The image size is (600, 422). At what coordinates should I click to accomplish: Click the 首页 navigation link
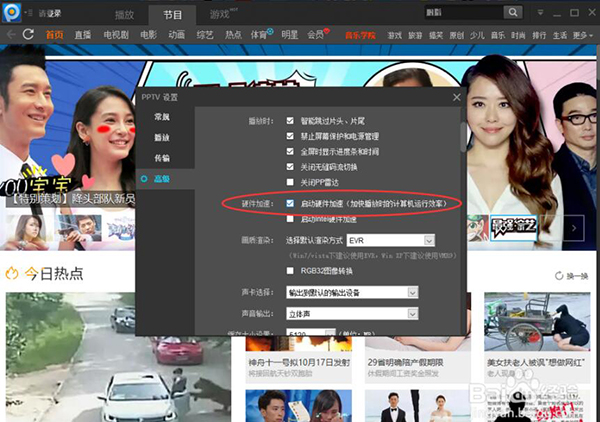[x=54, y=35]
